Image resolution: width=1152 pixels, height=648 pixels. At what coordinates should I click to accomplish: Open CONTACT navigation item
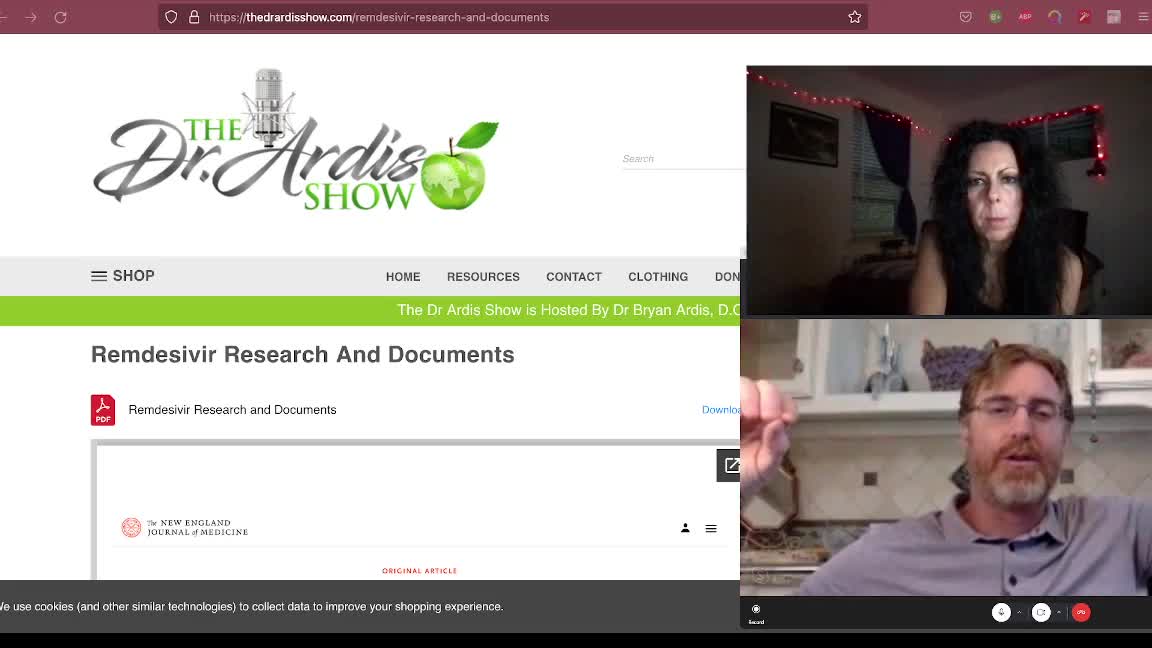[x=574, y=277]
